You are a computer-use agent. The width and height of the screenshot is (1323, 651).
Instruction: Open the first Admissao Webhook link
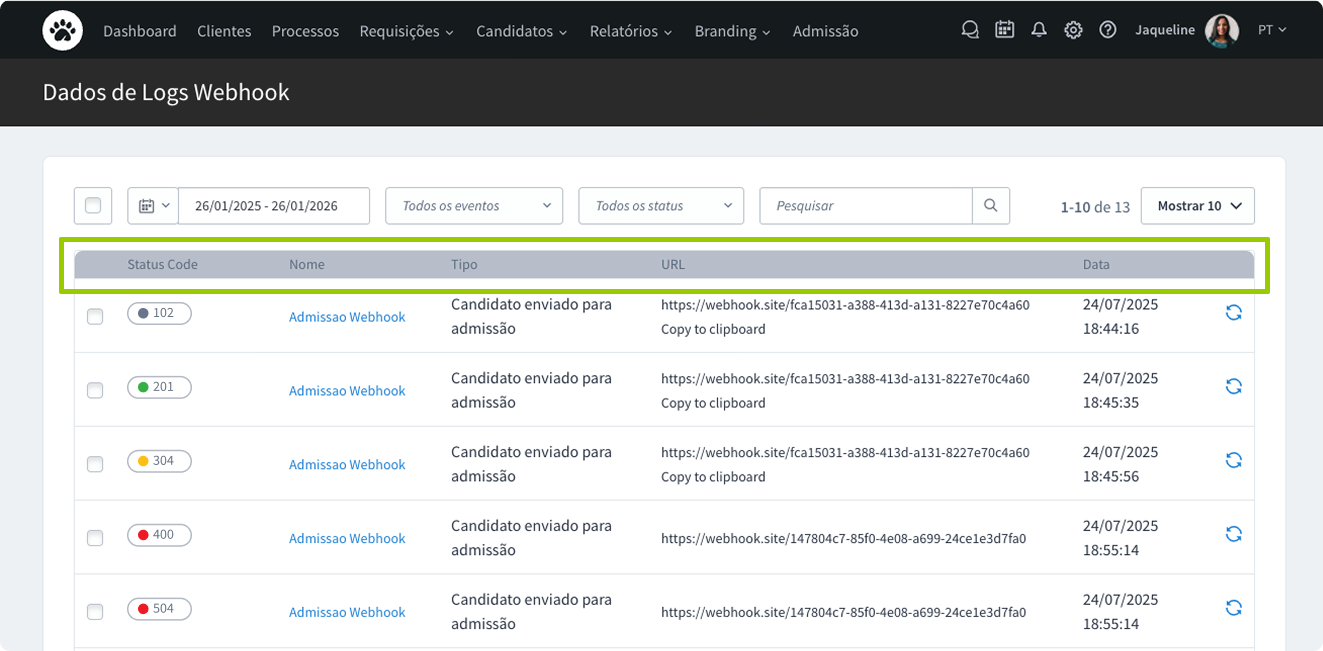347,316
